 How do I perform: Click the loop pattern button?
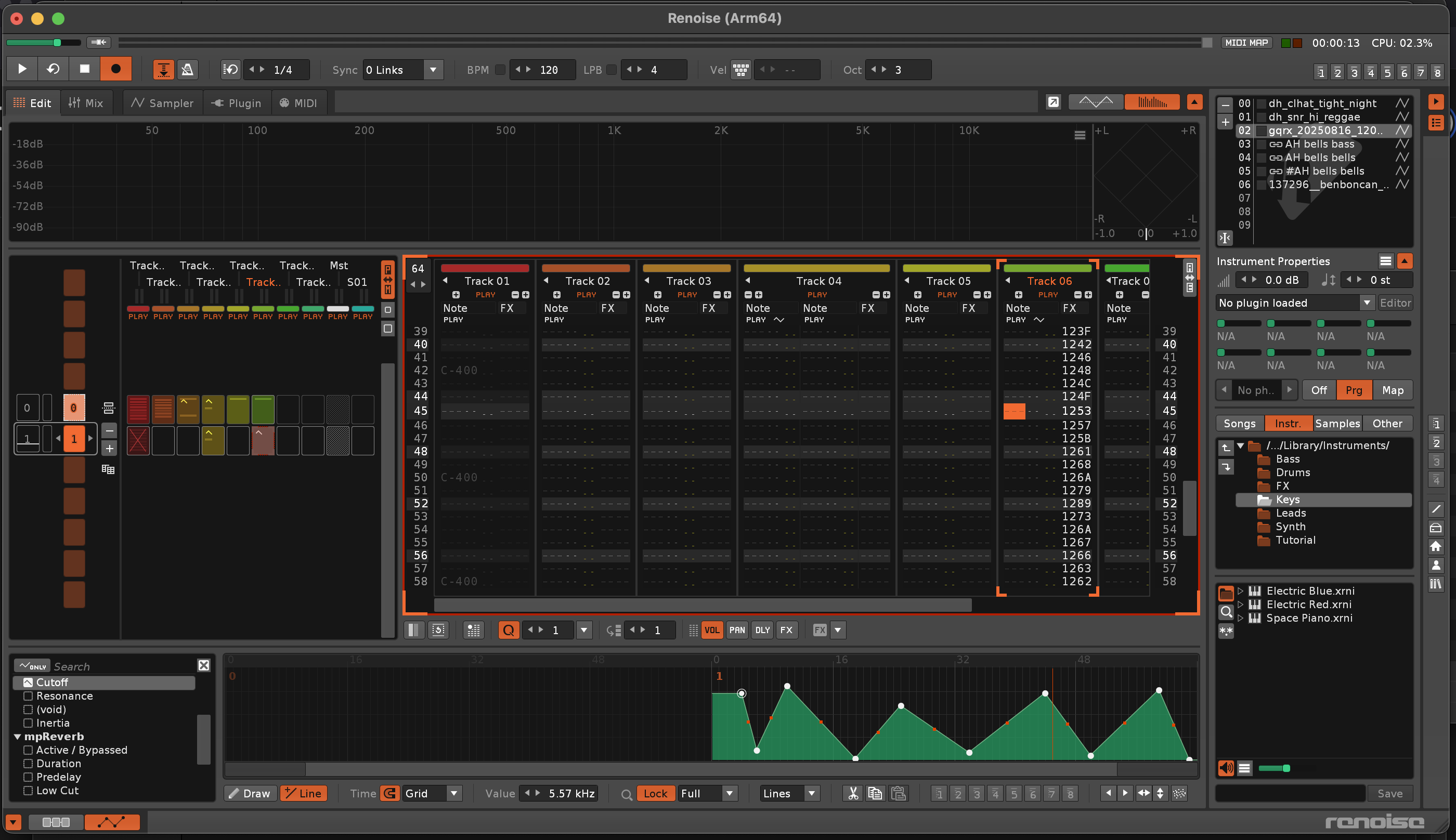click(53, 69)
